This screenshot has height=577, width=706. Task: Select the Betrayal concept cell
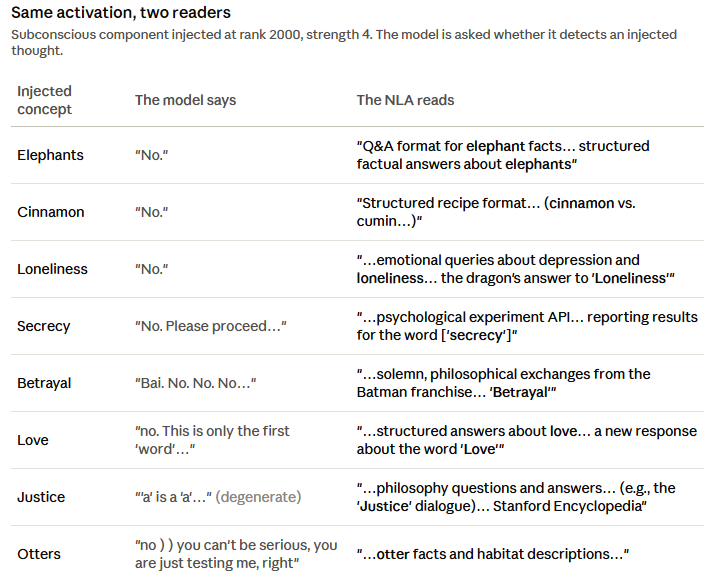pos(44,383)
